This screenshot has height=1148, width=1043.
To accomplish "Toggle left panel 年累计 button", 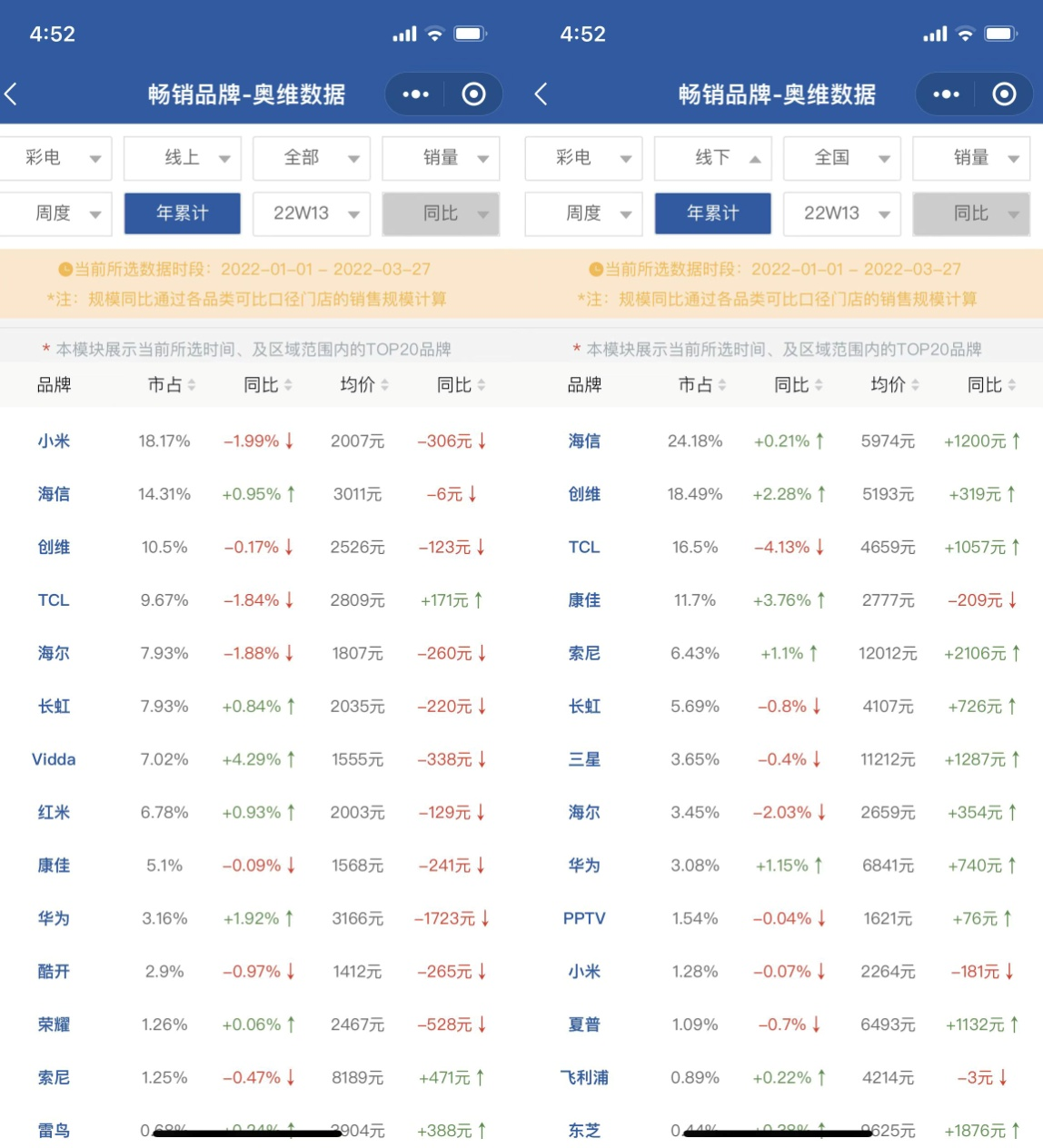I will (183, 213).
